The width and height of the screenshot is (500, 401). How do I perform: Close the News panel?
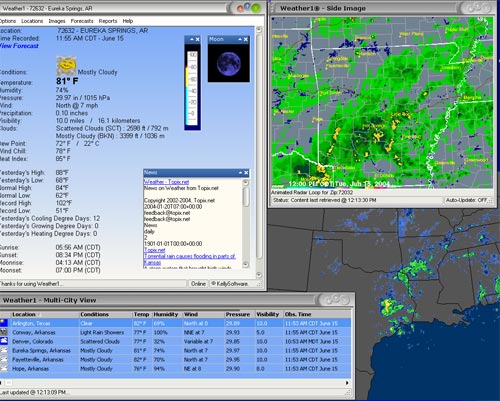[x=246, y=173]
